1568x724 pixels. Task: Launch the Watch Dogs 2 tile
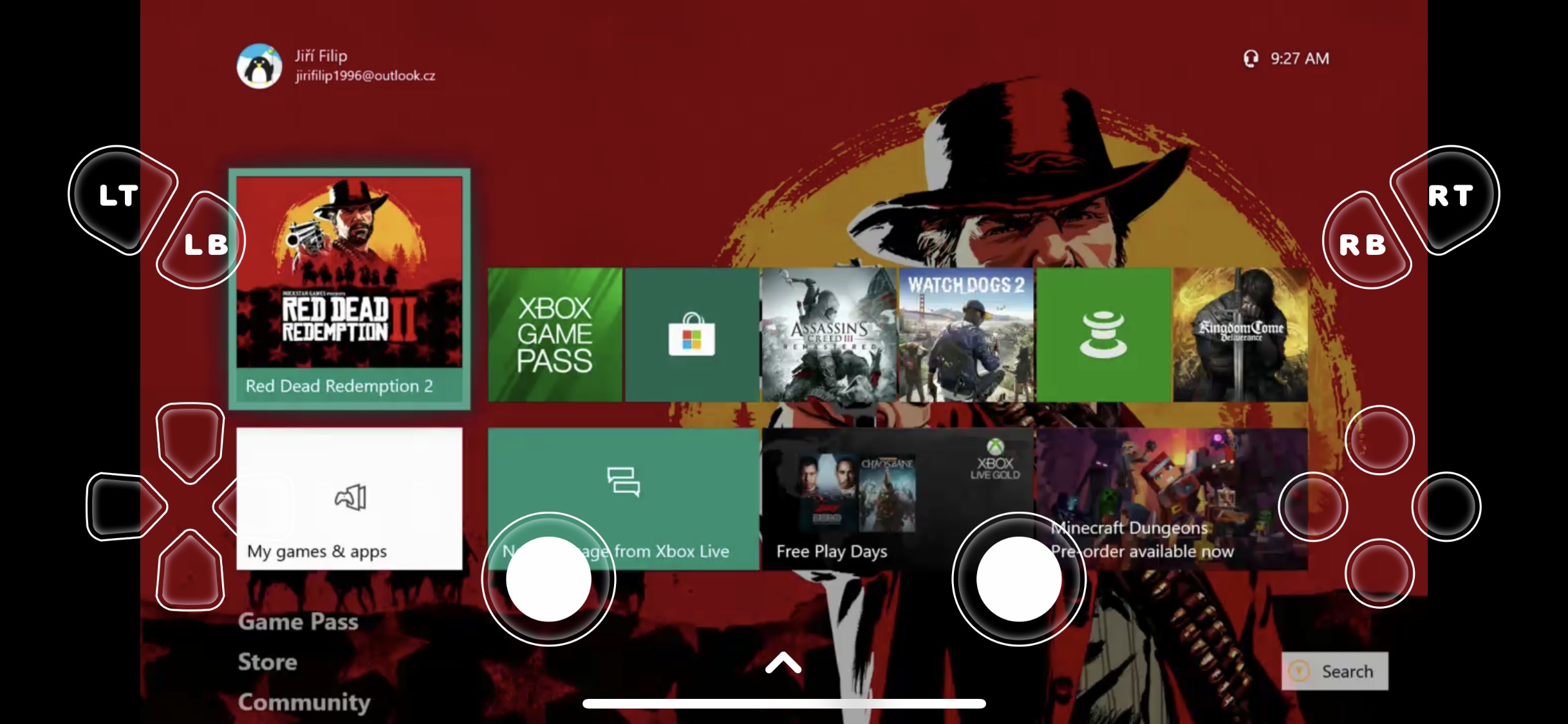coord(966,335)
